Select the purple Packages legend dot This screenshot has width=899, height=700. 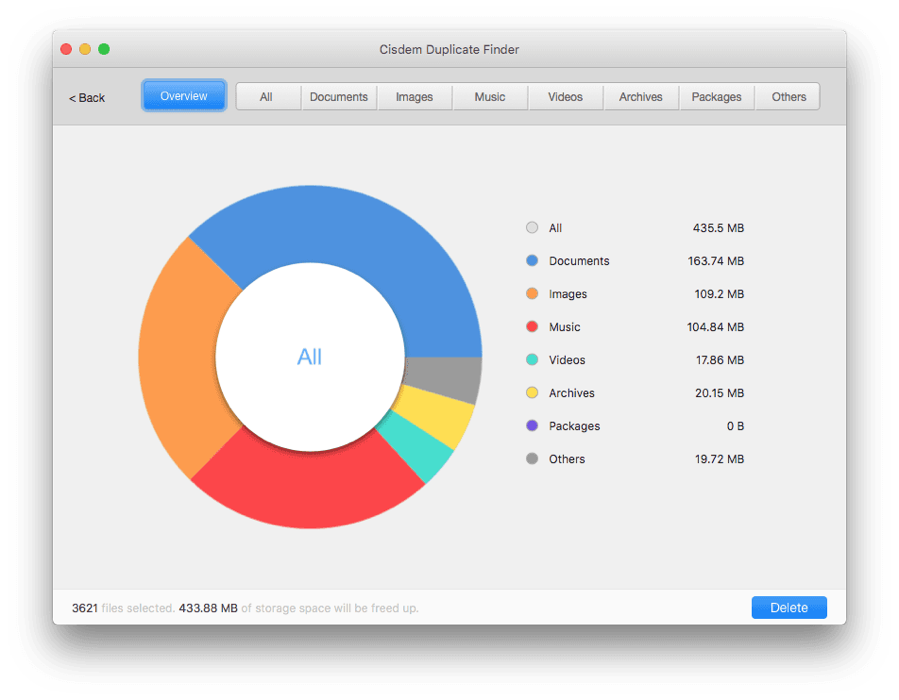(x=532, y=426)
